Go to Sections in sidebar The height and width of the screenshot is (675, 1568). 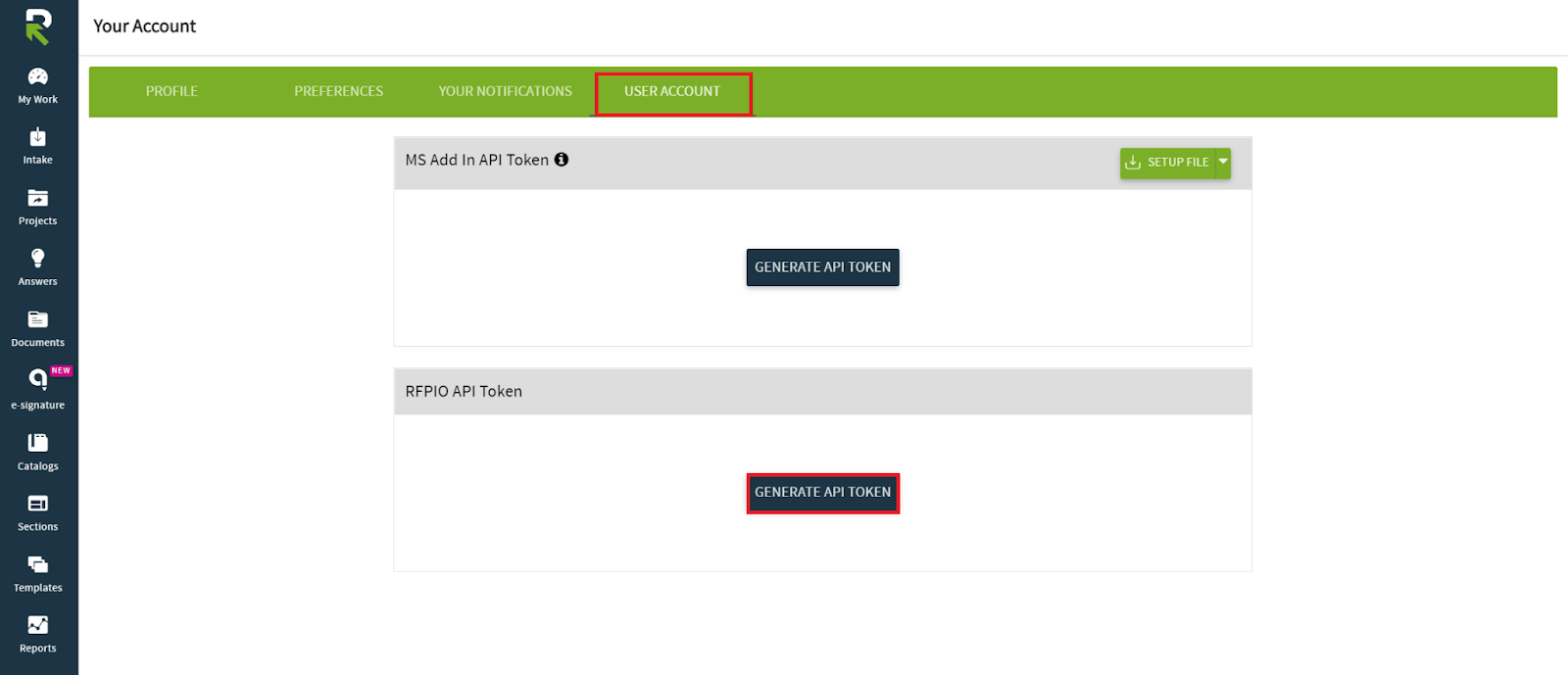[38, 513]
